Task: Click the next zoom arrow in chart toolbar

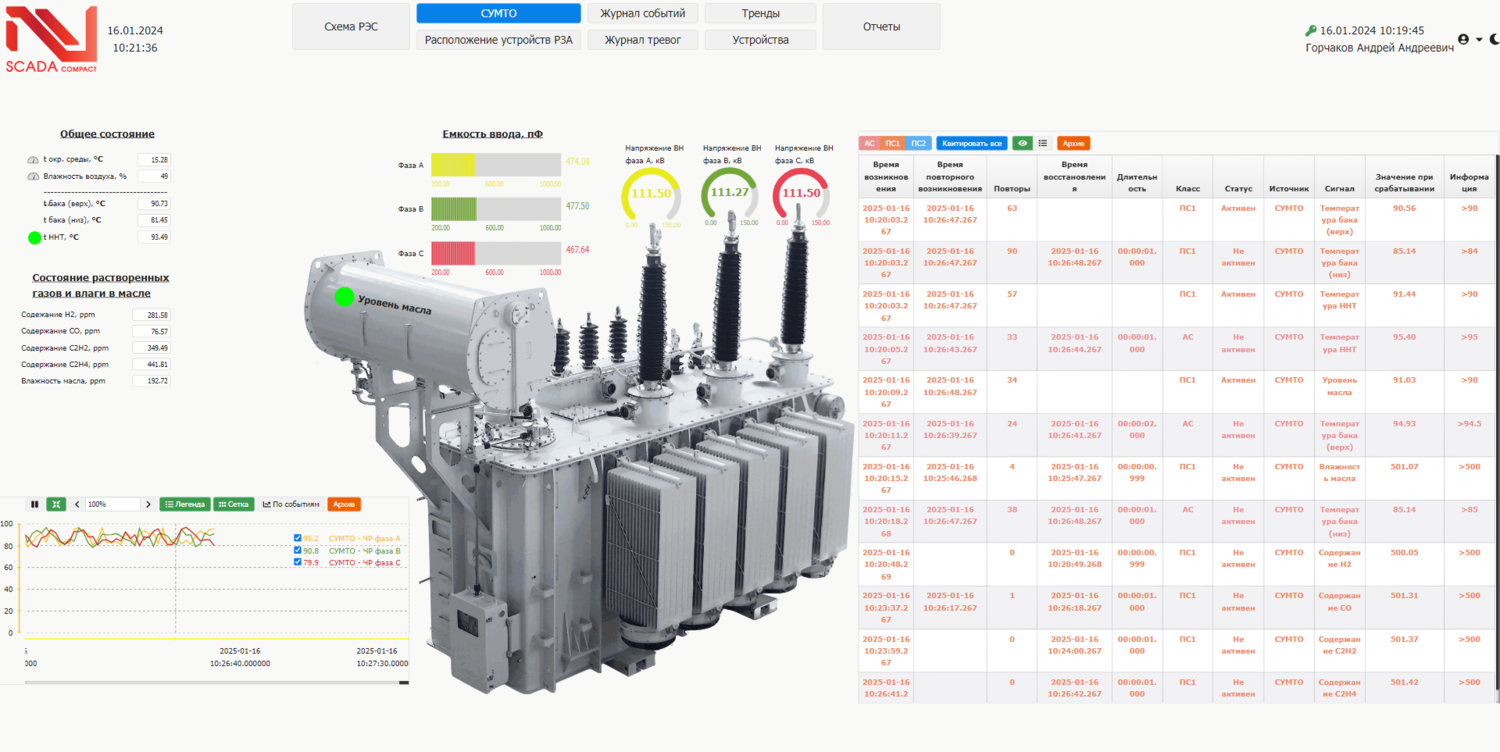Action: point(148,504)
